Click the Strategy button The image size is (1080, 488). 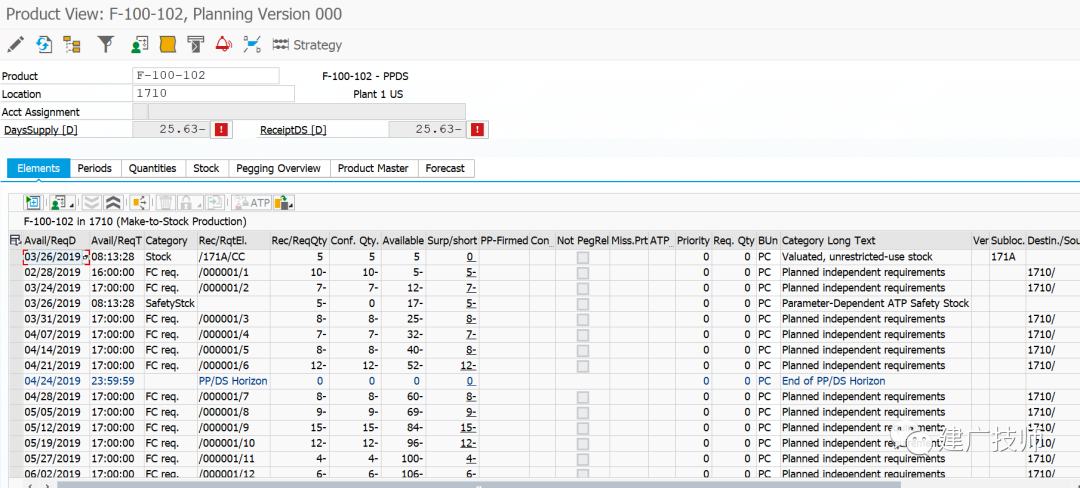pyautogui.click(x=307, y=45)
